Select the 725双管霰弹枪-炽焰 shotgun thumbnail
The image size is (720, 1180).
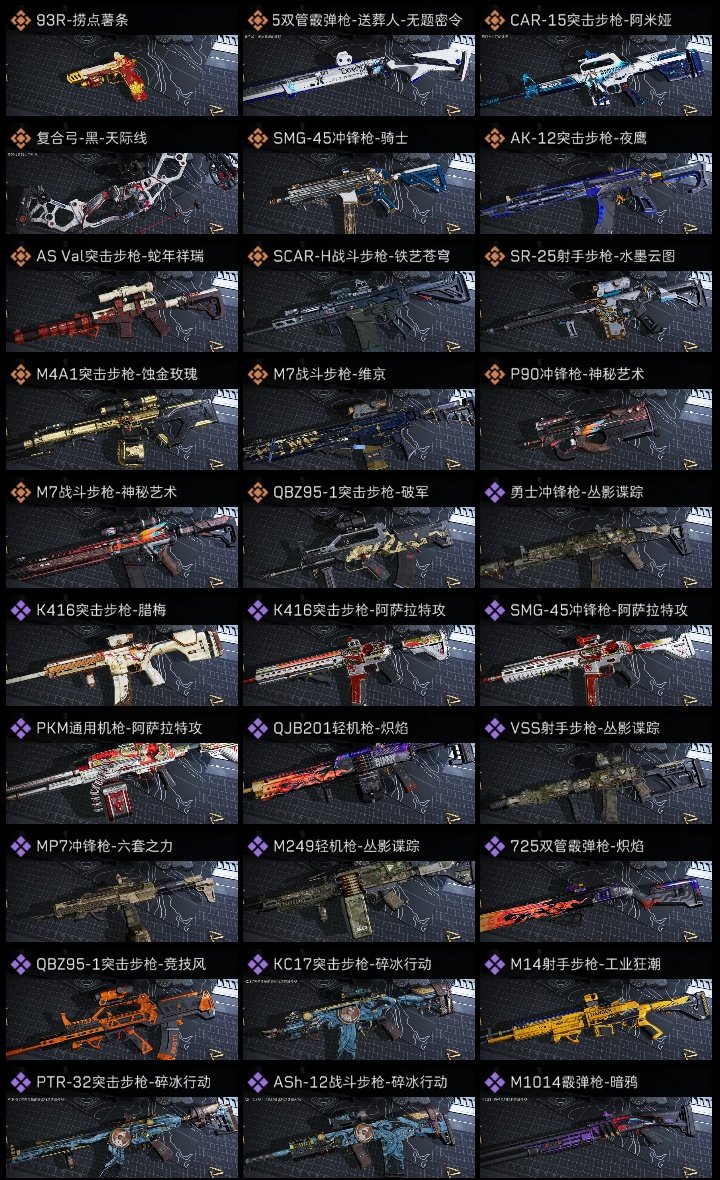pyautogui.click(x=596, y=902)
